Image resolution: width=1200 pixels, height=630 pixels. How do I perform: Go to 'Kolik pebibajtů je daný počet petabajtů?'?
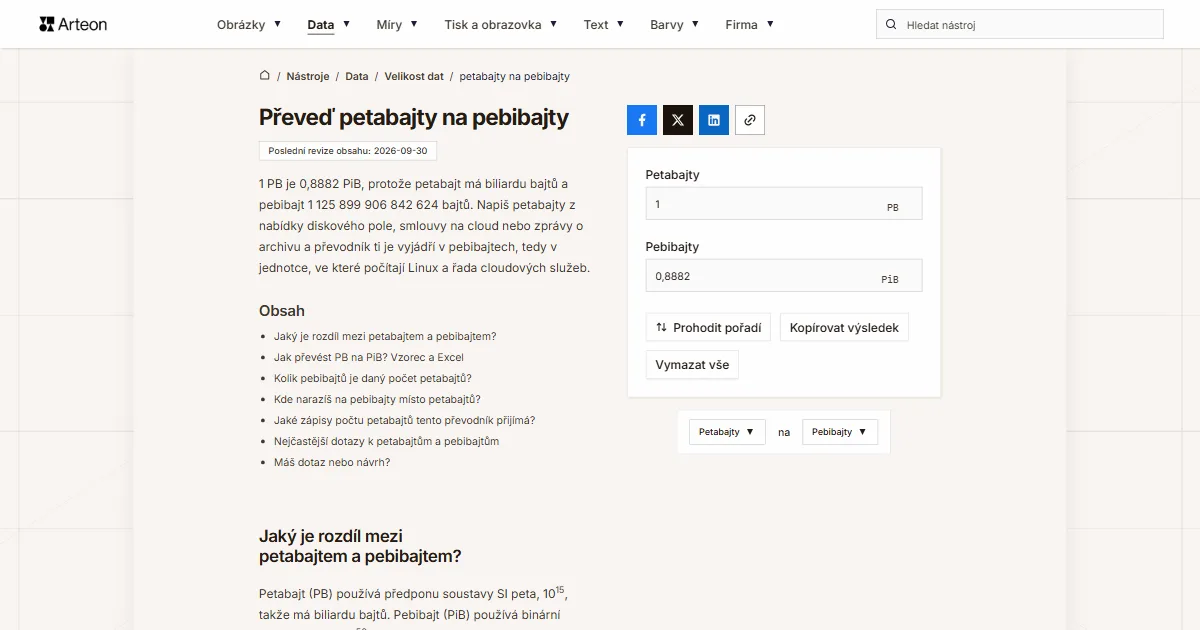(x=373, y=378)
